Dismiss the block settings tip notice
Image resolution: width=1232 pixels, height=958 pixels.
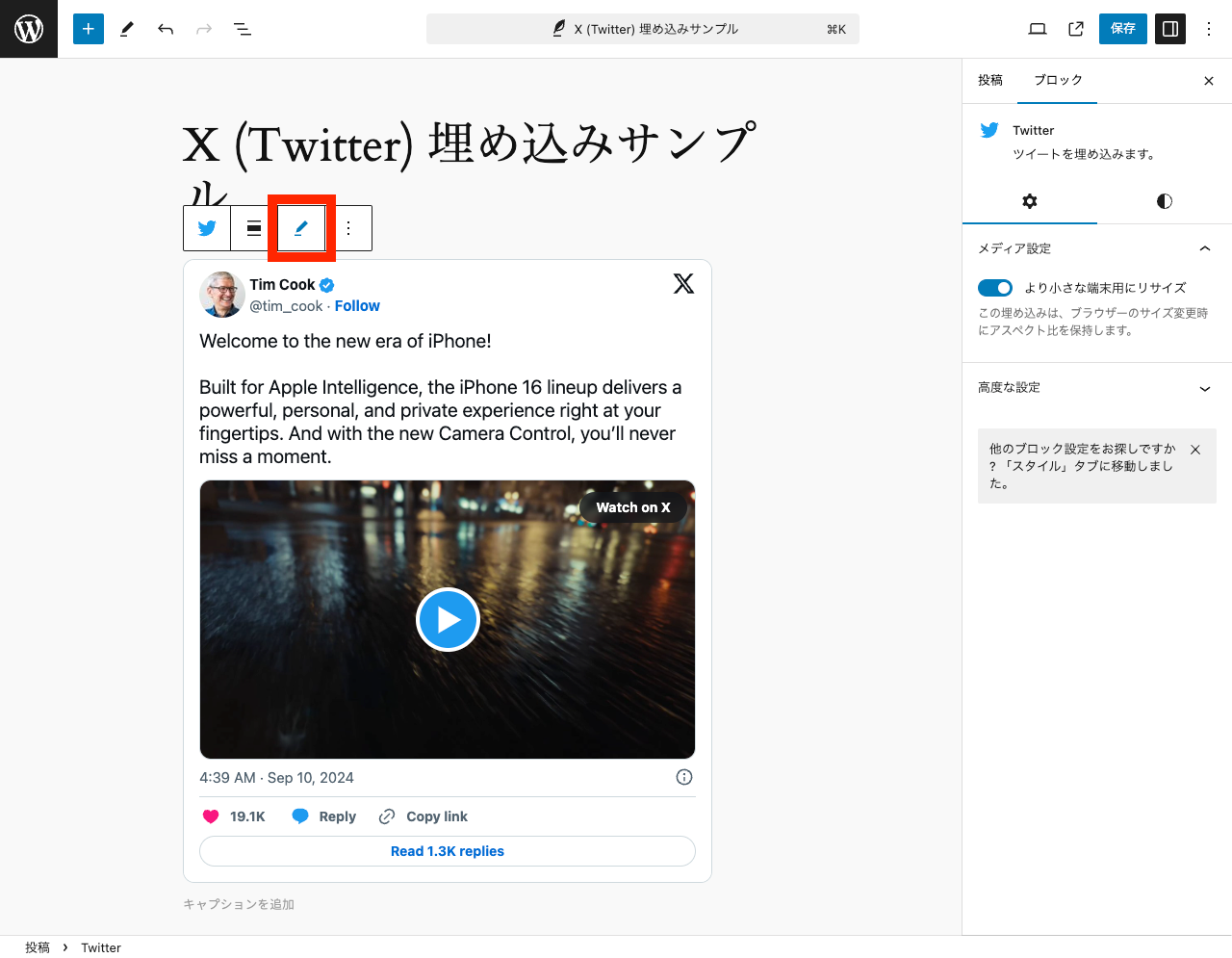1195,450
